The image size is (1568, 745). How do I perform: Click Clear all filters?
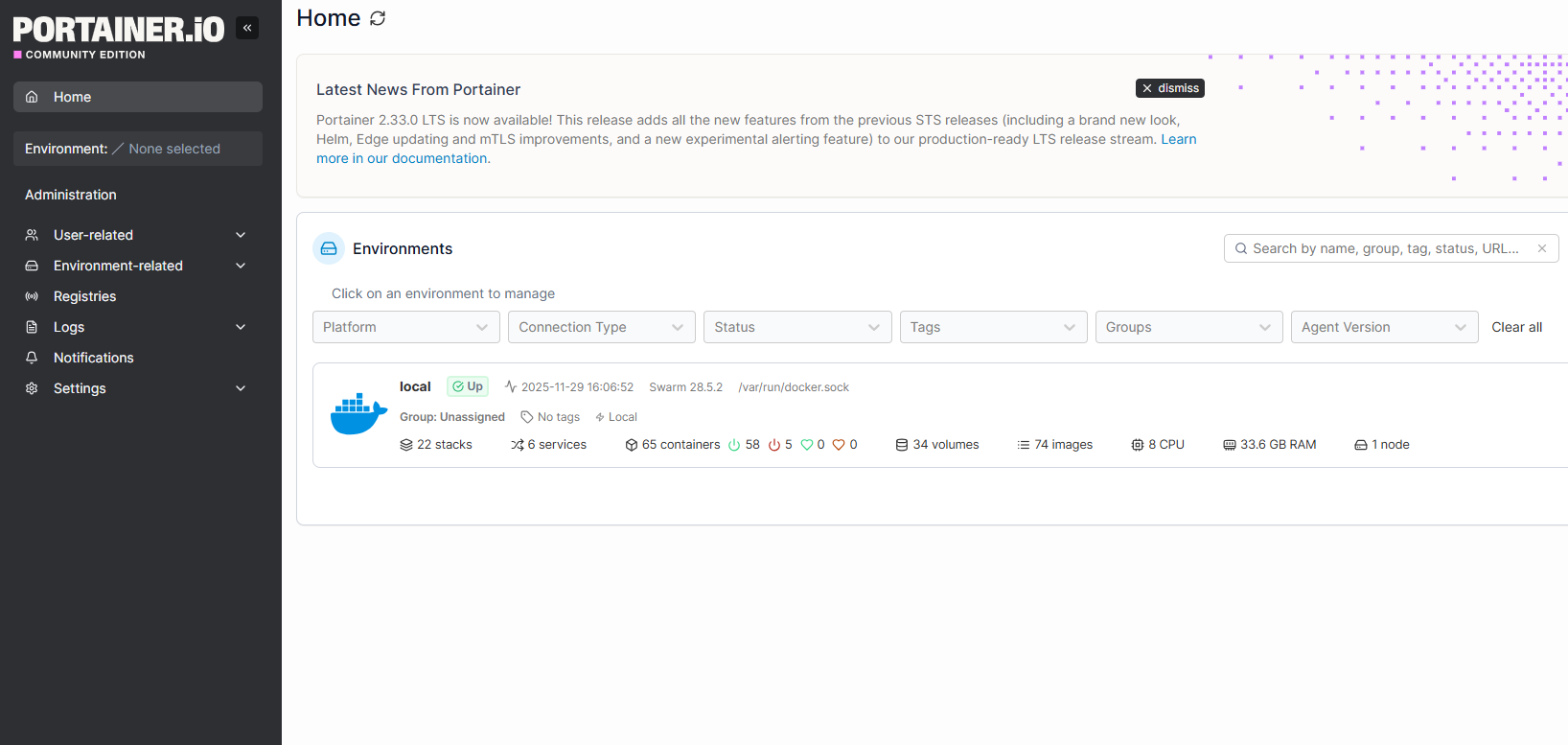click(1516, 327)
